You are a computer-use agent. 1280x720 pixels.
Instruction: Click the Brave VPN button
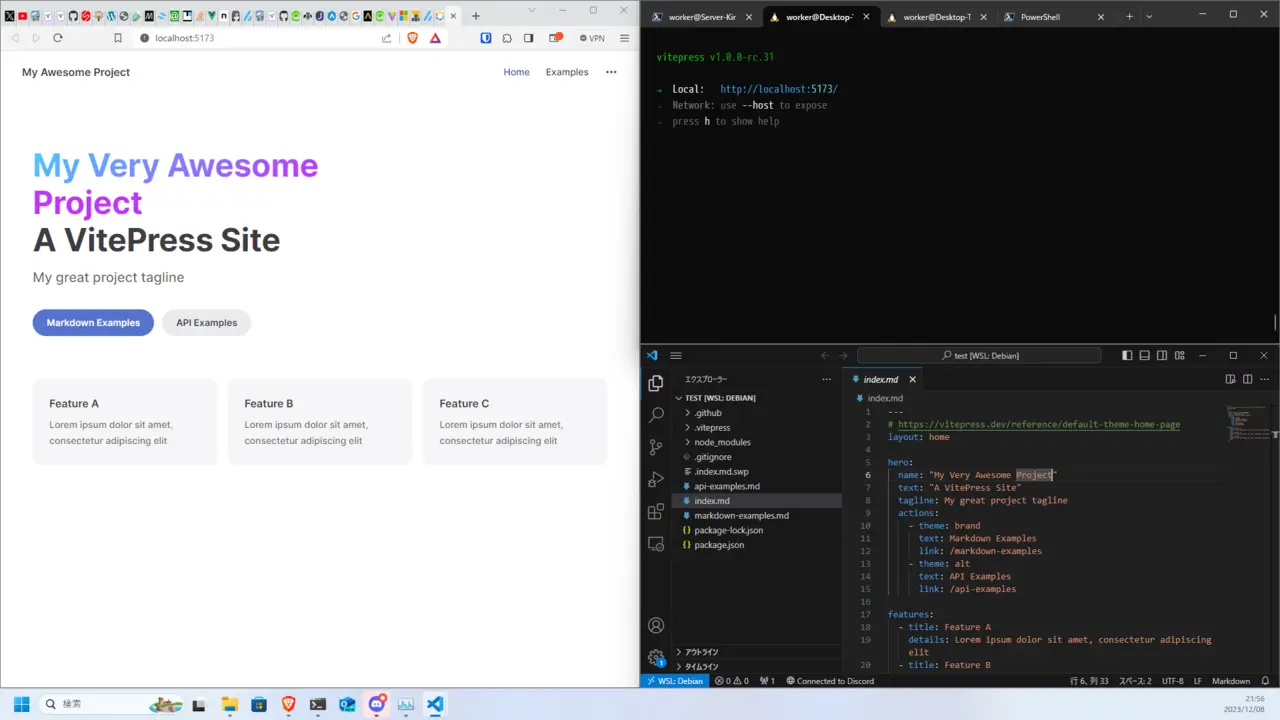(x=592, y=38)
